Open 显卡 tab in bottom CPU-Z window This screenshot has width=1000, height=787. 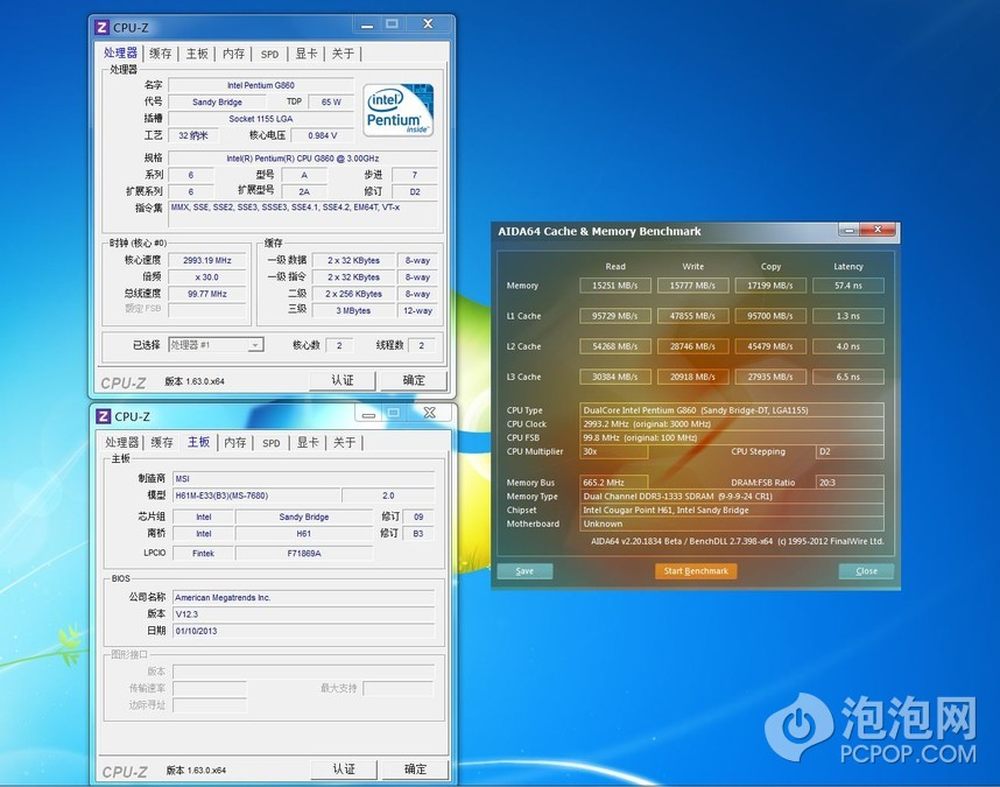307,443
